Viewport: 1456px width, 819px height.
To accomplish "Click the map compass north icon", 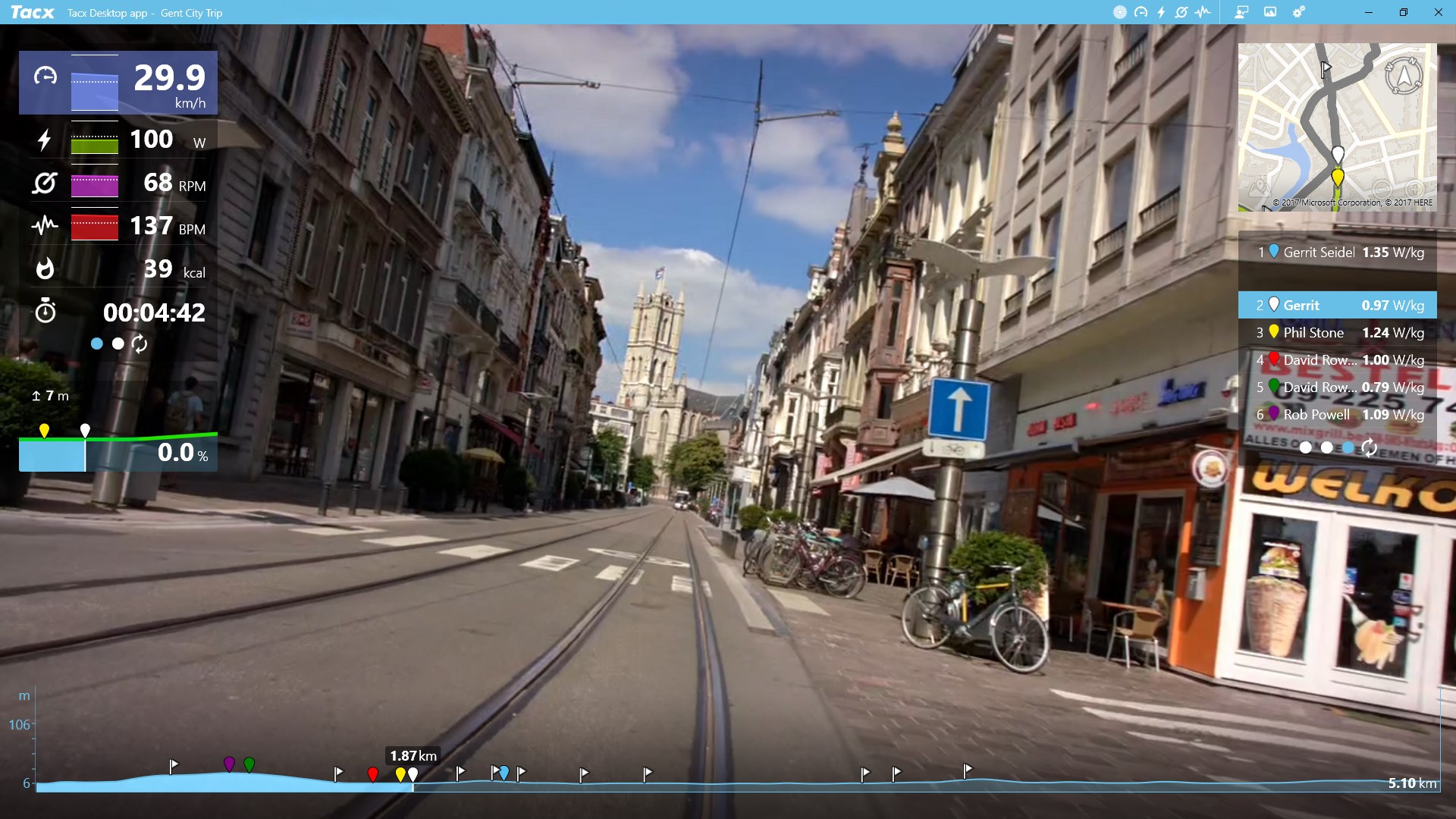I will [x=1404, y=76].
